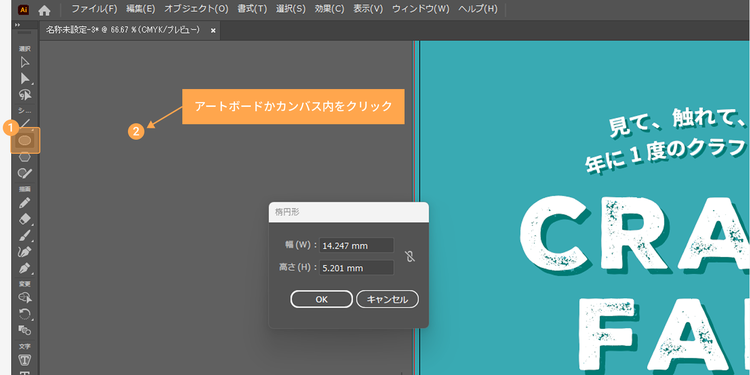This screenshot has height=375, width=750.
Task: Open the ヘルプ(H) menu
Action: (x=478, y=9)
